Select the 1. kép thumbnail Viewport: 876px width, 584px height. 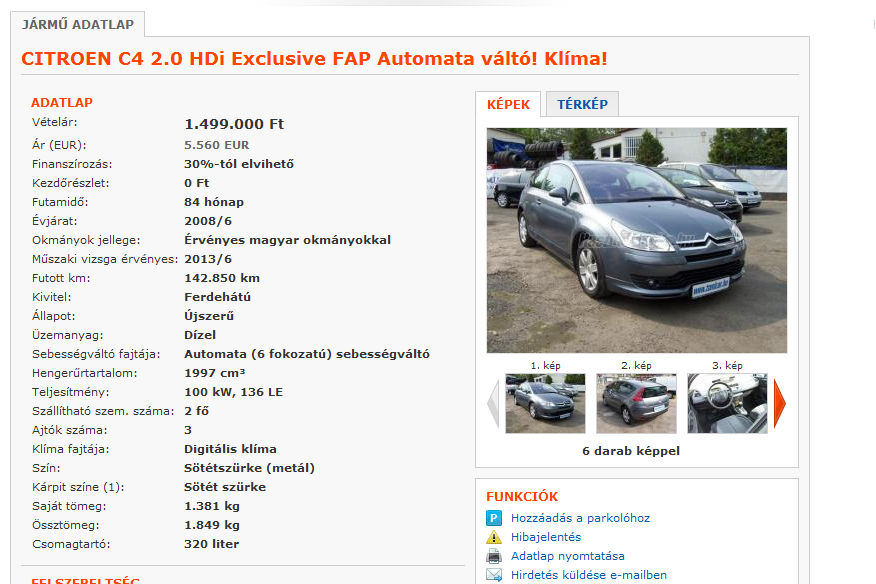(545, 403)
